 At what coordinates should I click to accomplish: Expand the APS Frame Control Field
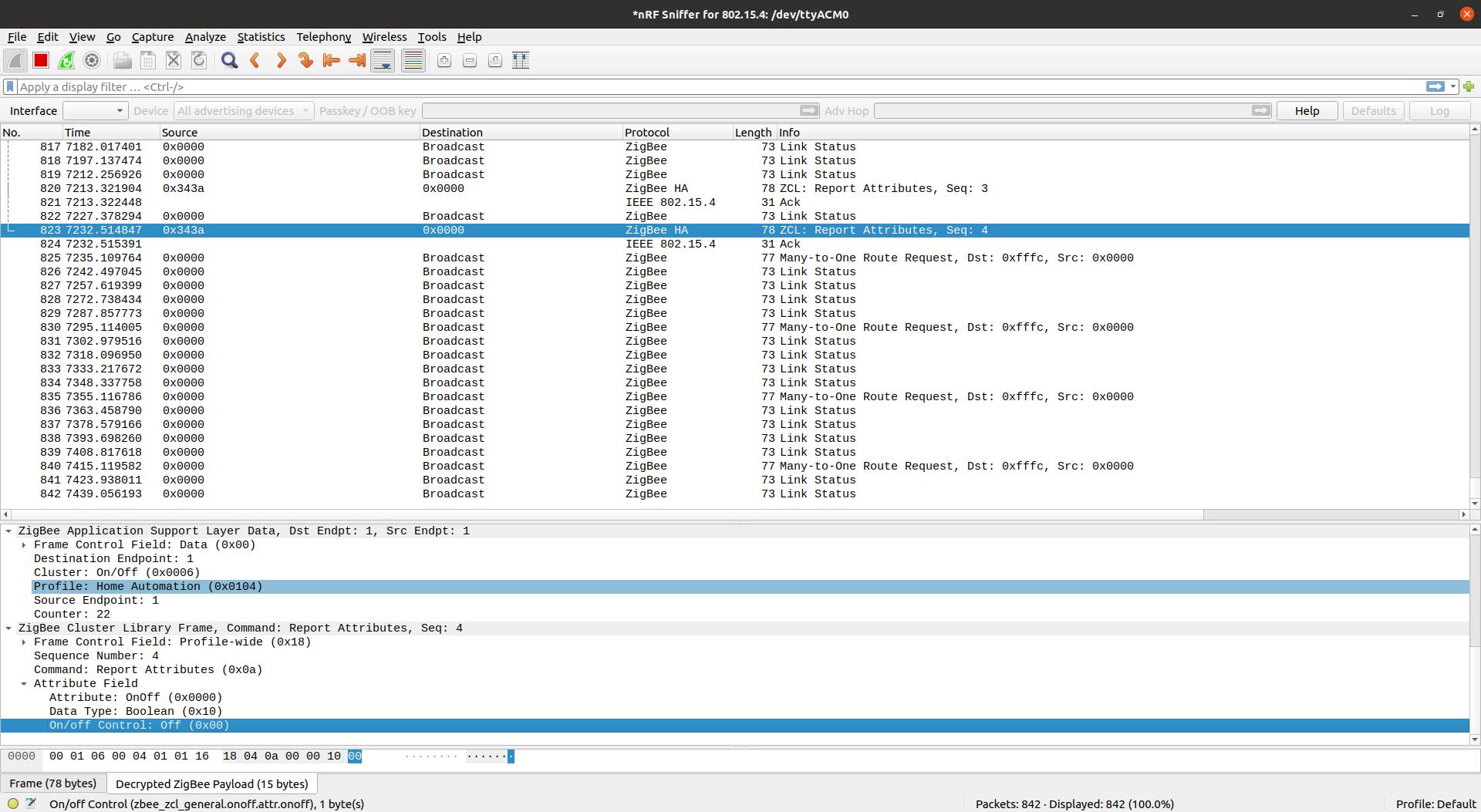pyautogui.click(x=24, y=545)
